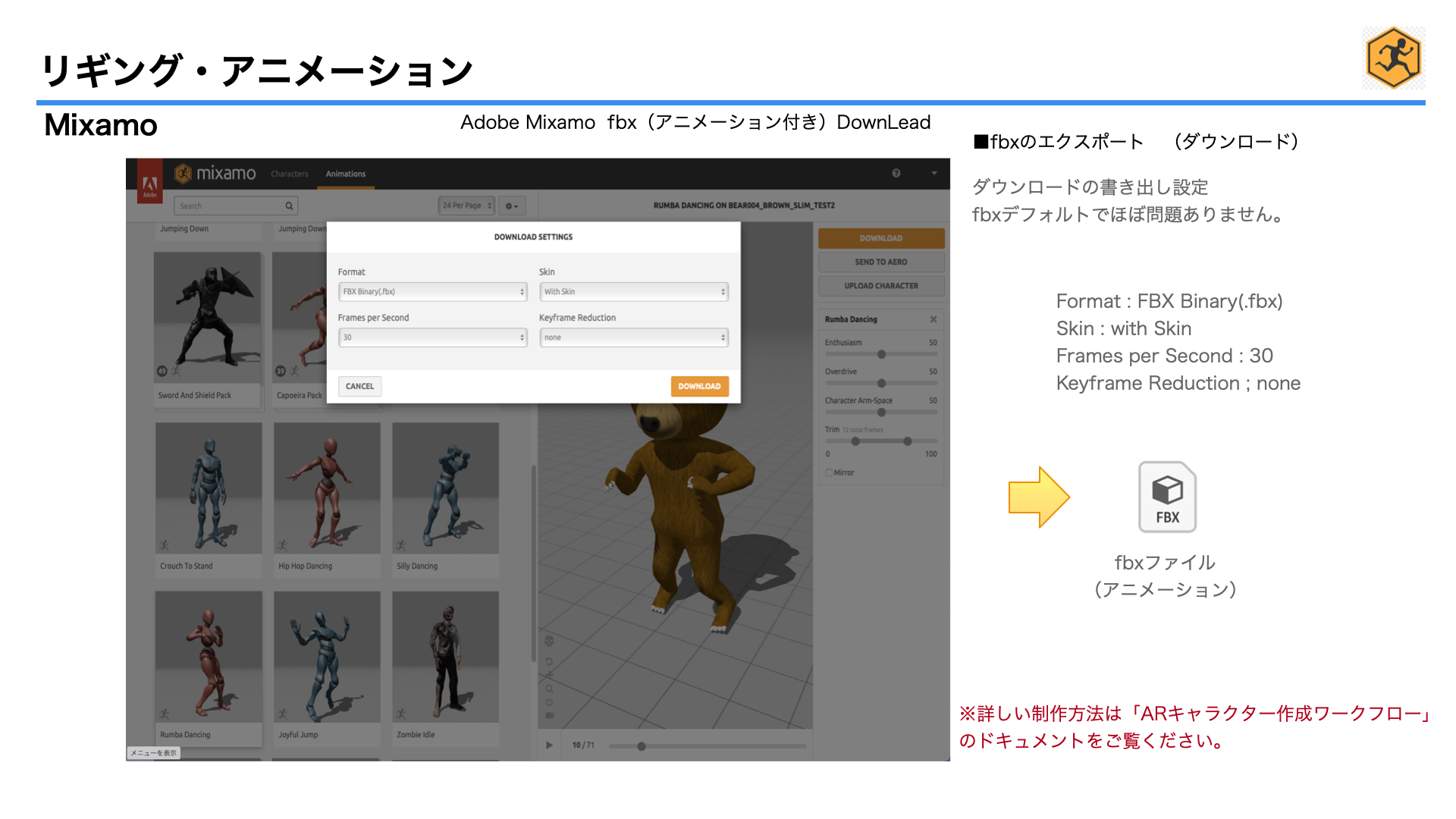Click running-man icon on Silly Dancing
Image resolution: width=1456 pixels, height=819 pixels.
pos(401,545)
